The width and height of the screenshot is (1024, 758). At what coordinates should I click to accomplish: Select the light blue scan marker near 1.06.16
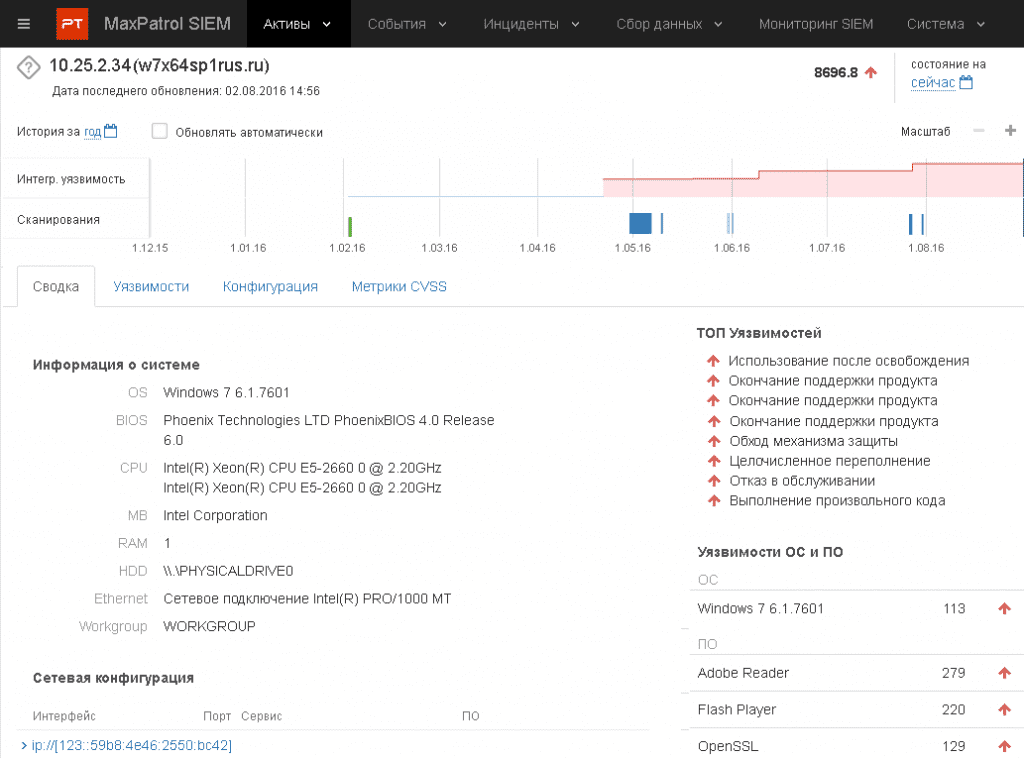(x=730, y=223)
